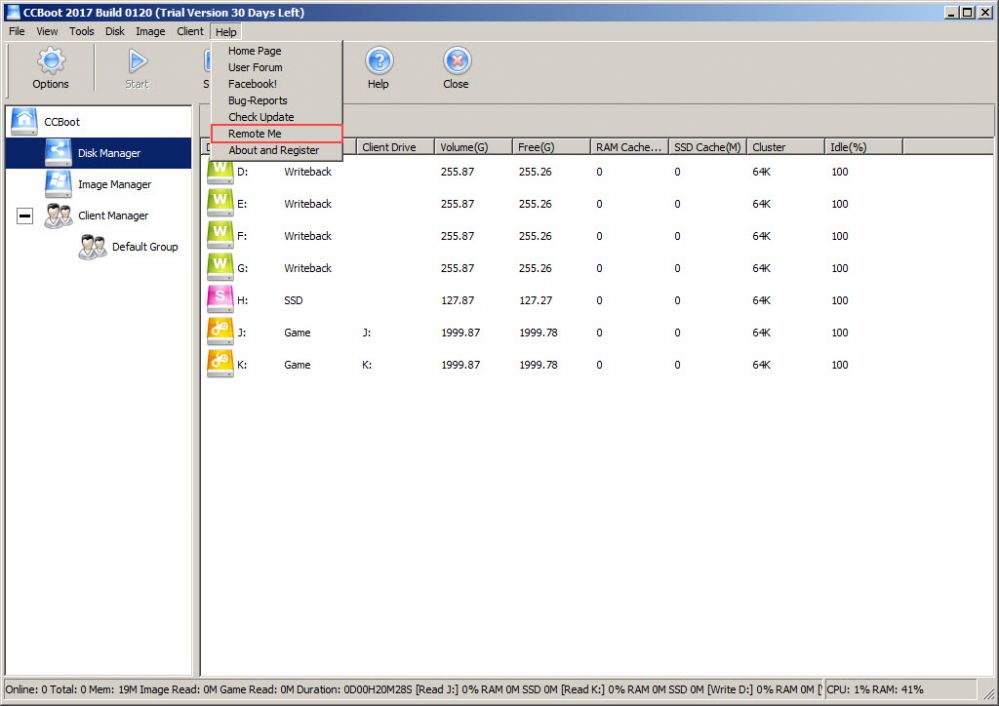Sort by Volume(G) column header

pyautogui.click(x=473, y=147)
